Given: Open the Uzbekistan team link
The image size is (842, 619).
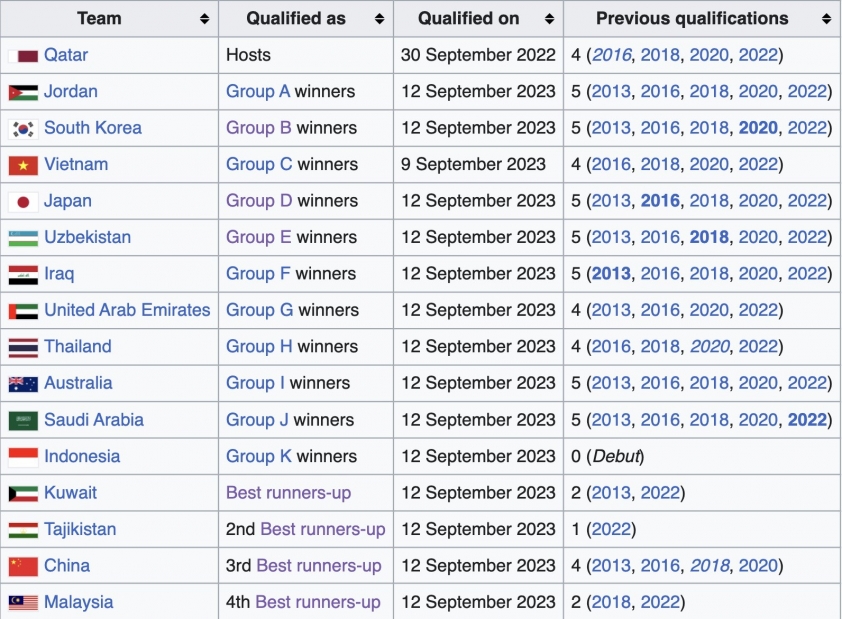Looking at the screenshot, I should pyautogui.click(x=88, y=237).
